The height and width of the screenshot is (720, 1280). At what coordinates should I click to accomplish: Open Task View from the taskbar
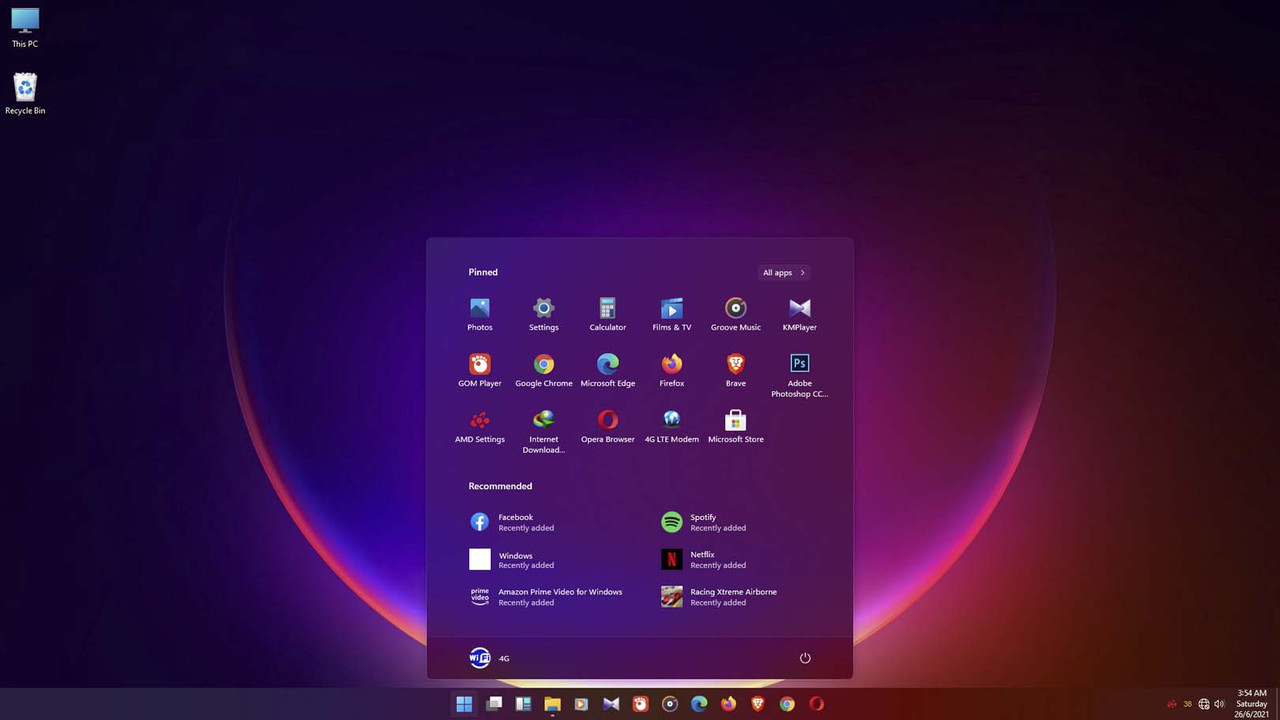[494, 704]
